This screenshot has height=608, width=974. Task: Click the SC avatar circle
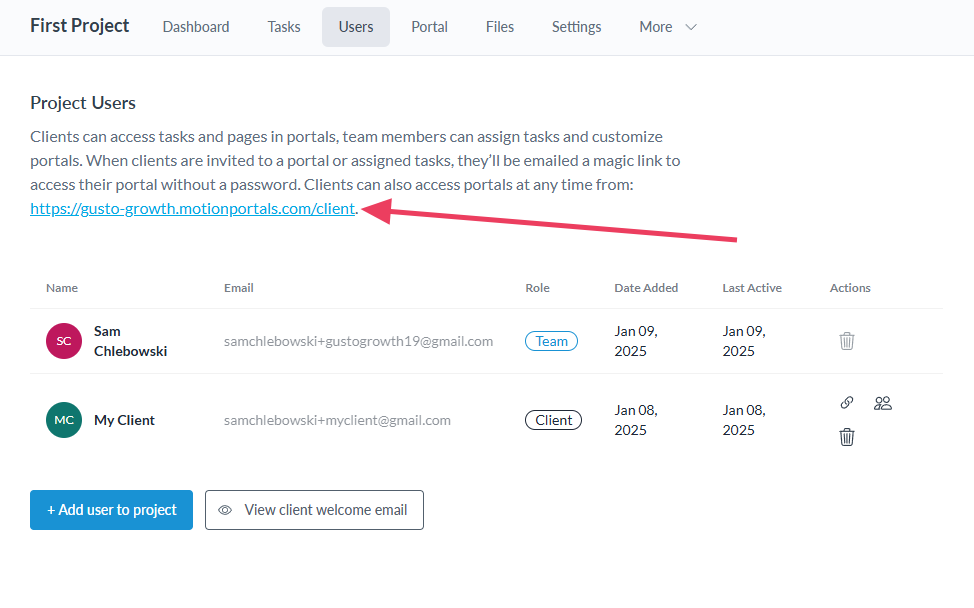pos(64,341)
